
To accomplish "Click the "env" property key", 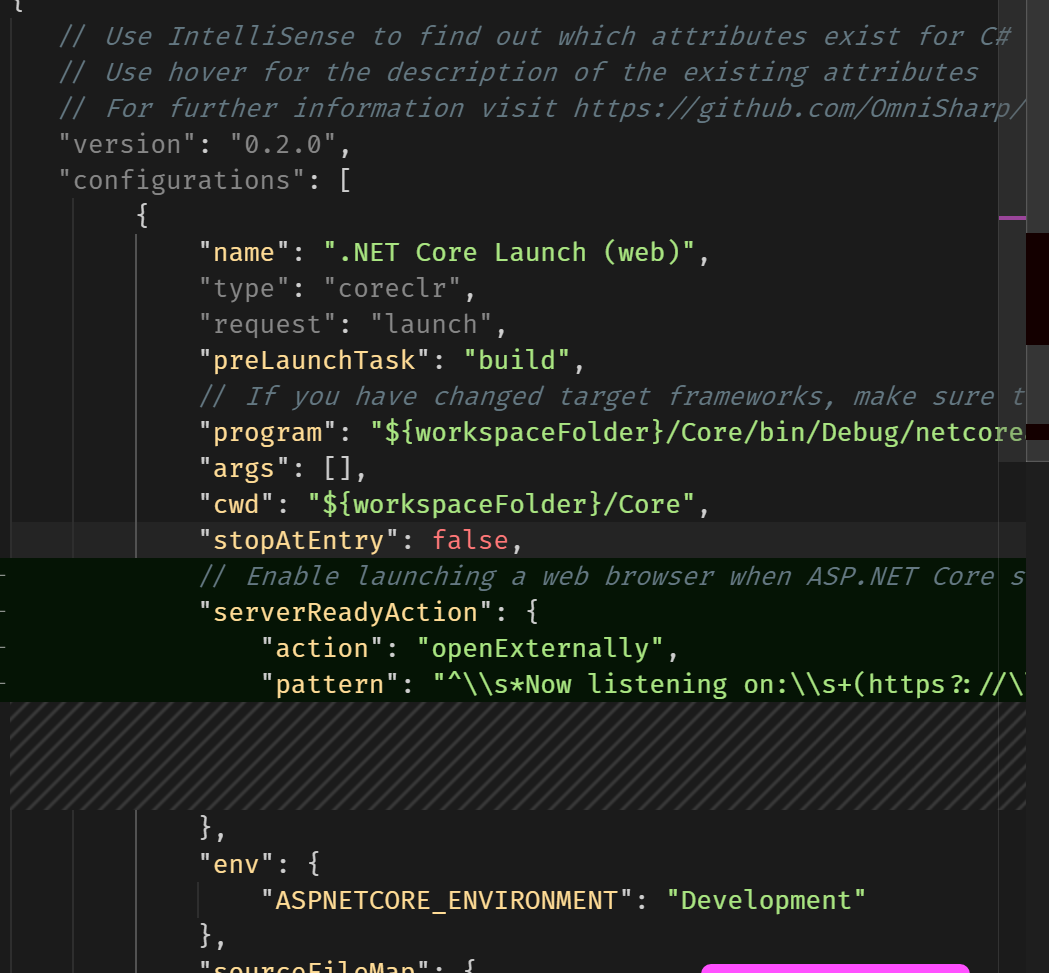I will (237, 865).
